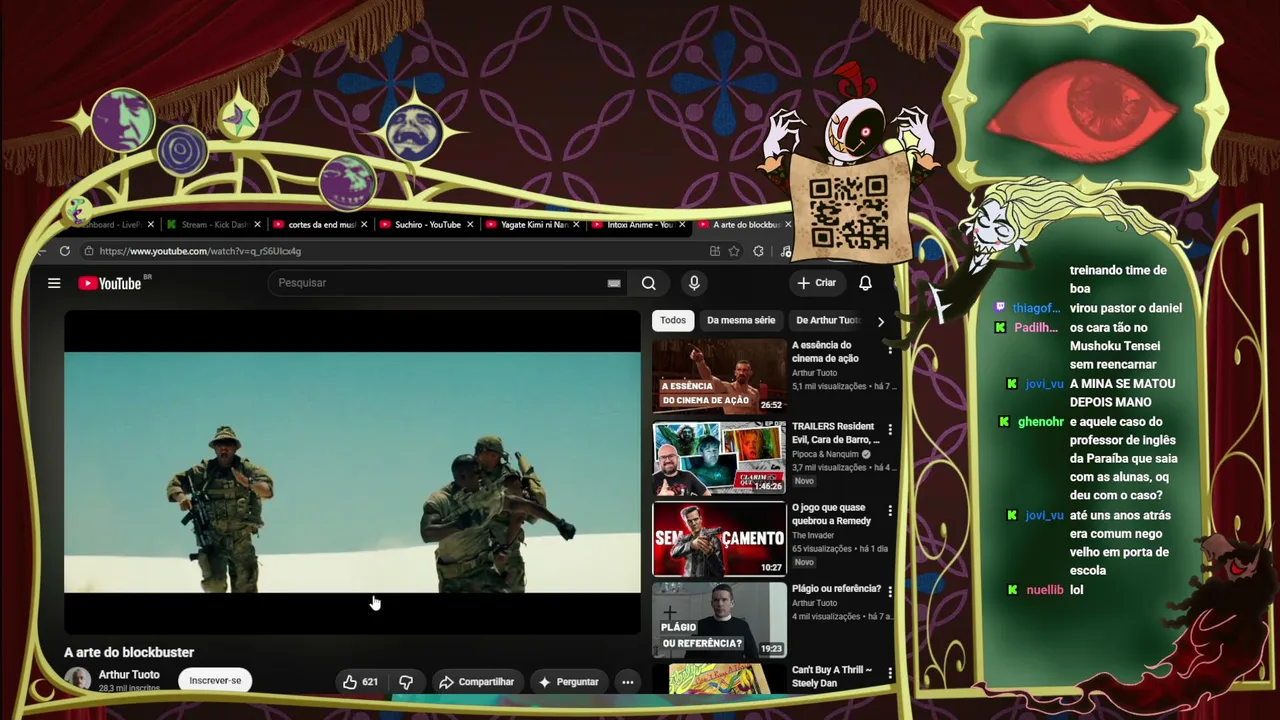
Task: Close the cortes da end tab
Action: point(364,225)
